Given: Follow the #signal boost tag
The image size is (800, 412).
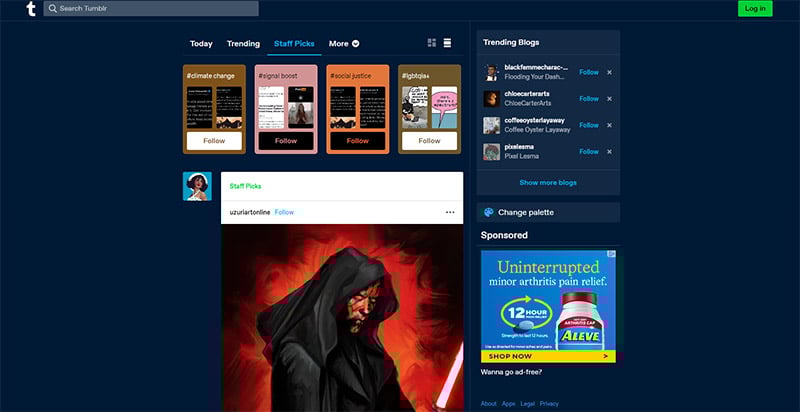Looking at the screenshot, I should 286,141.
